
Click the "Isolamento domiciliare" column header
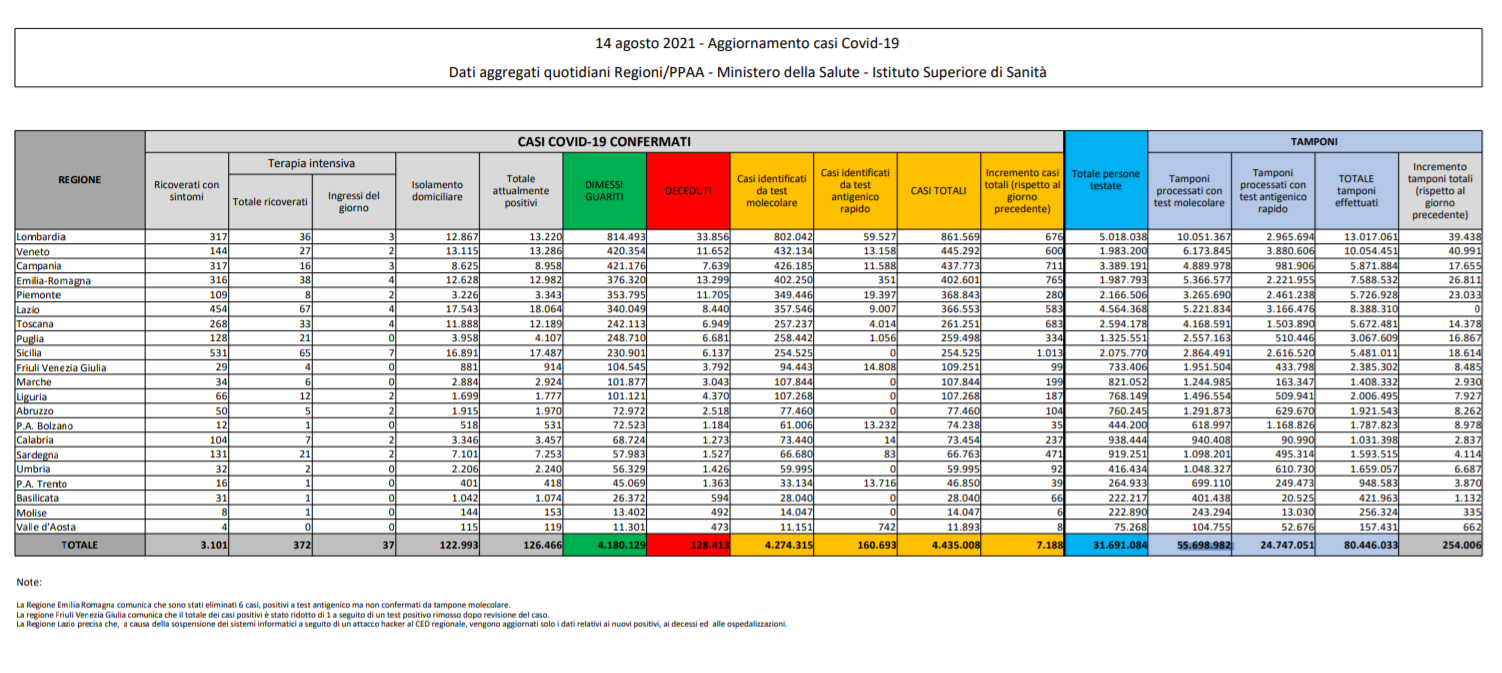437,191
